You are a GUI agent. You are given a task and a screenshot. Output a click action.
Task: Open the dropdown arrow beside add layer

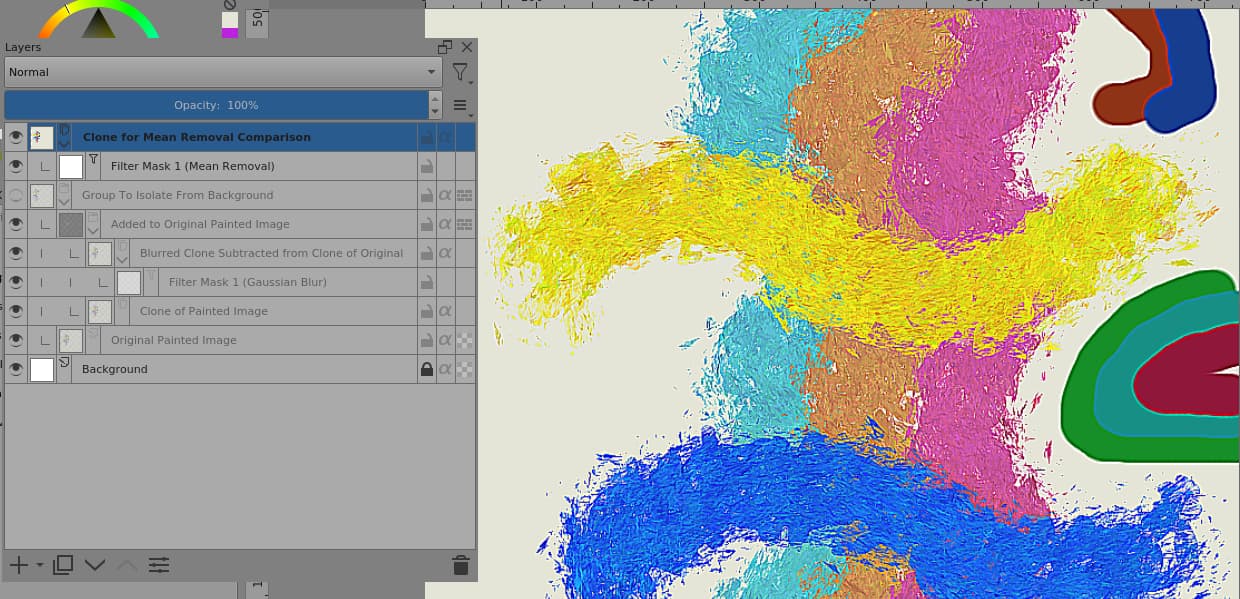click(x=40, y=566)
